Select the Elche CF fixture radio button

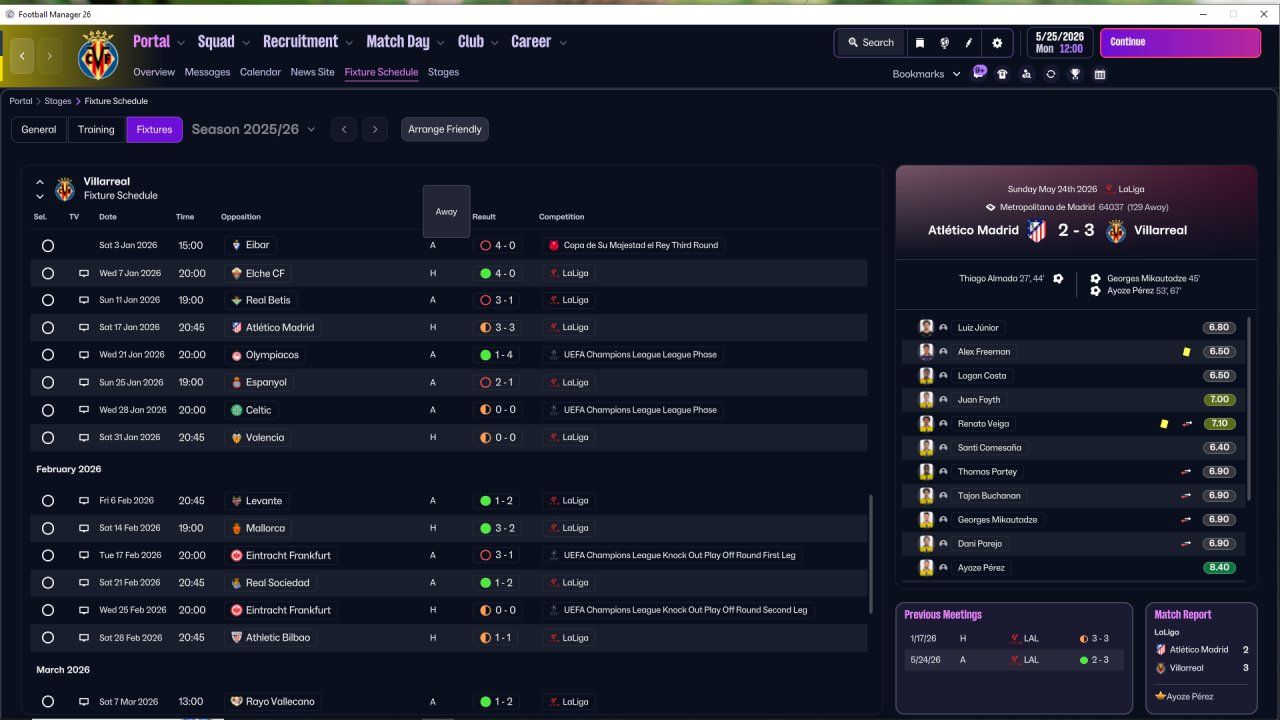tap(48, 273)
